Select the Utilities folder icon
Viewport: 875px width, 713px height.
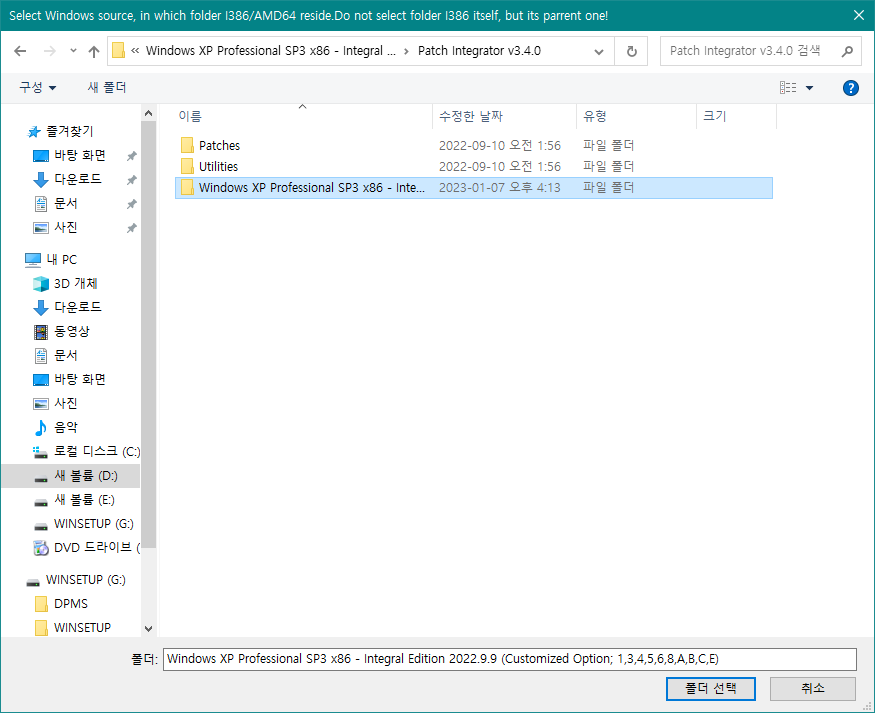(x=187, y=166)
